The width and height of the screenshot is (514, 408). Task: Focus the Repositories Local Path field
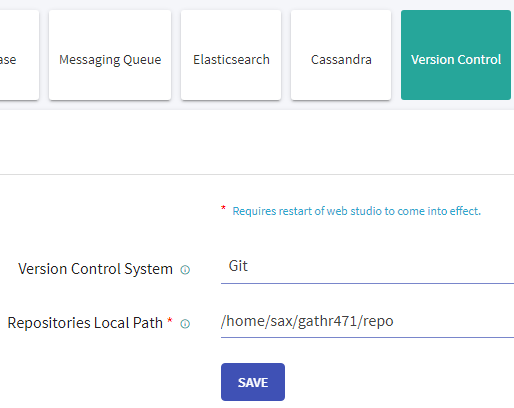(x=367, y=321)
